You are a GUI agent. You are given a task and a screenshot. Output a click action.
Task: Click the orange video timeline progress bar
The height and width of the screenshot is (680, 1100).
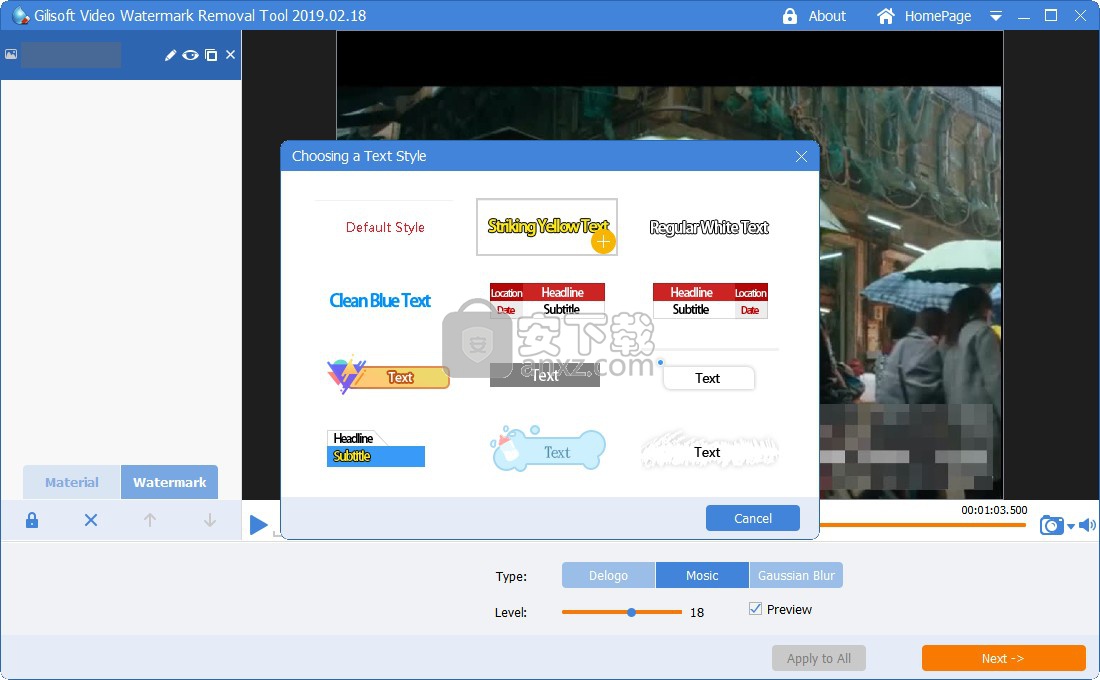[923, 525]
